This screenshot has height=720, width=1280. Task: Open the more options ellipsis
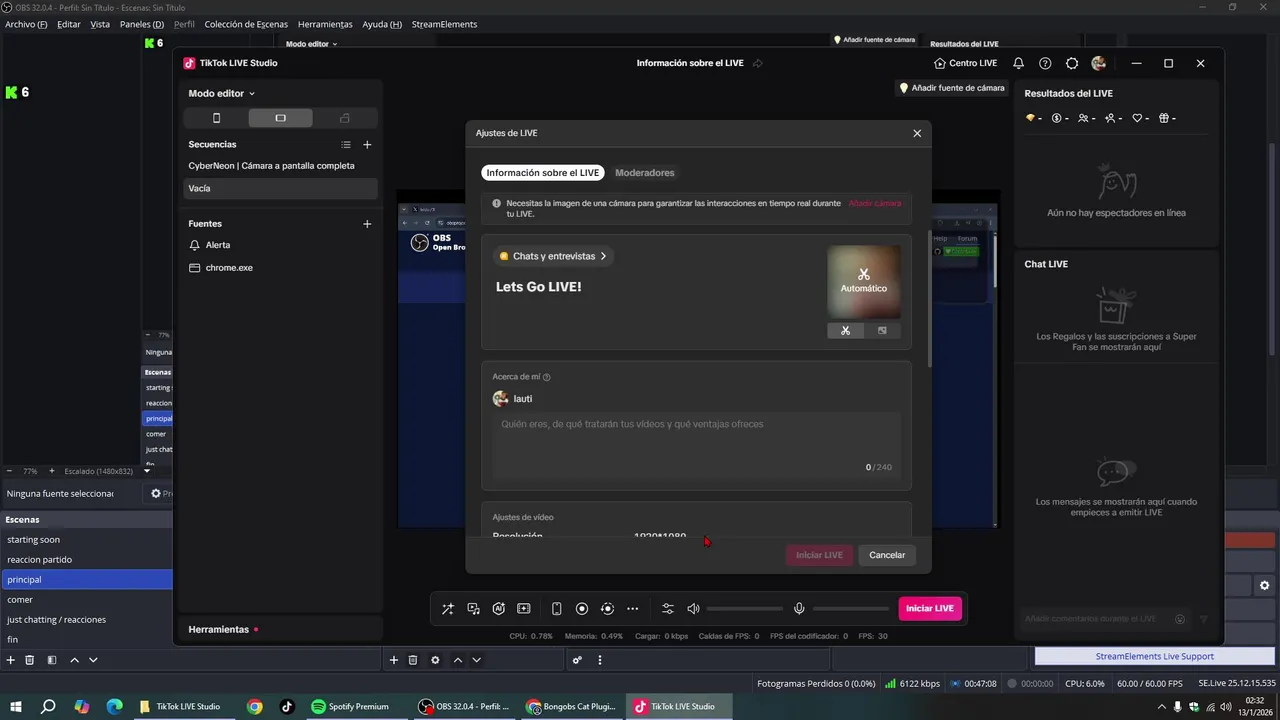(632, 609)
